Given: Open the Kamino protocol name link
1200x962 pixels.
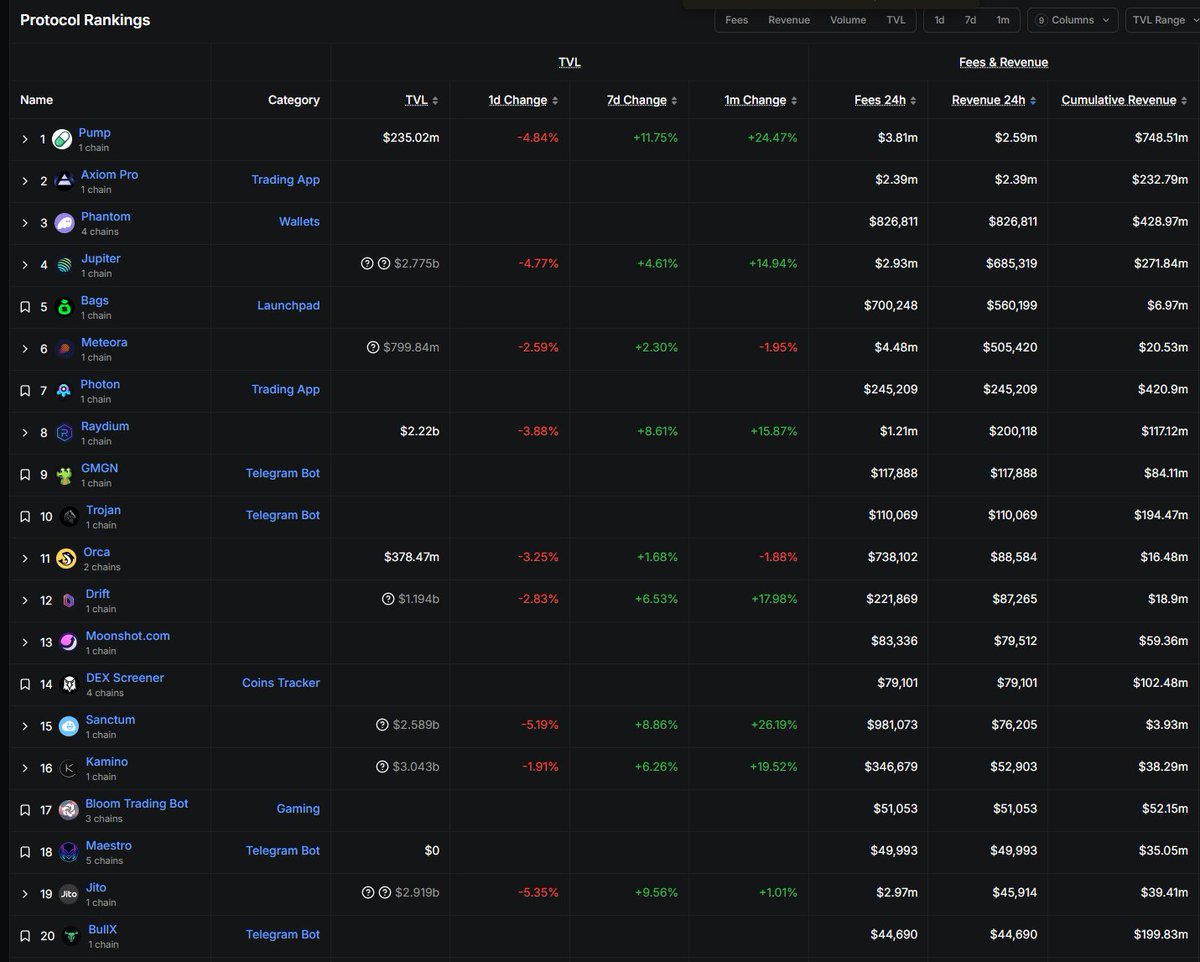Looking at the screenshot, I should (x=107, y=762).
